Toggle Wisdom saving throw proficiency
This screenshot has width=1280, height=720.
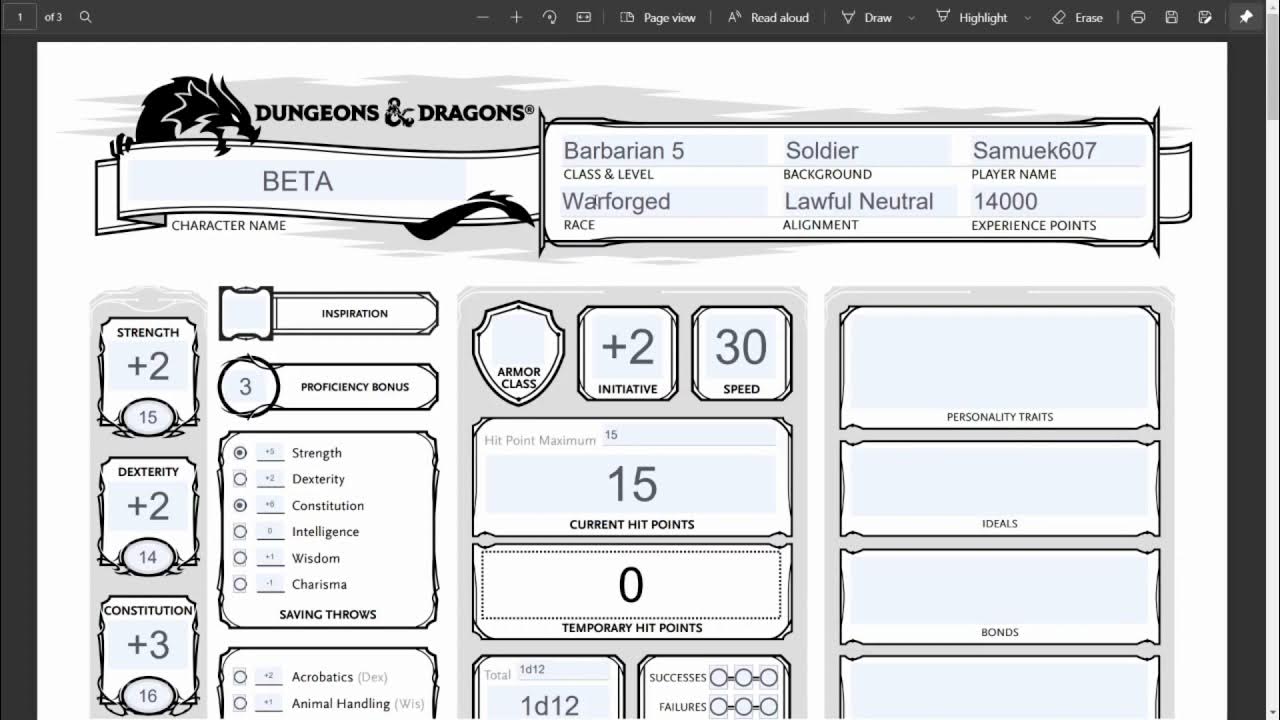point(240,557)
